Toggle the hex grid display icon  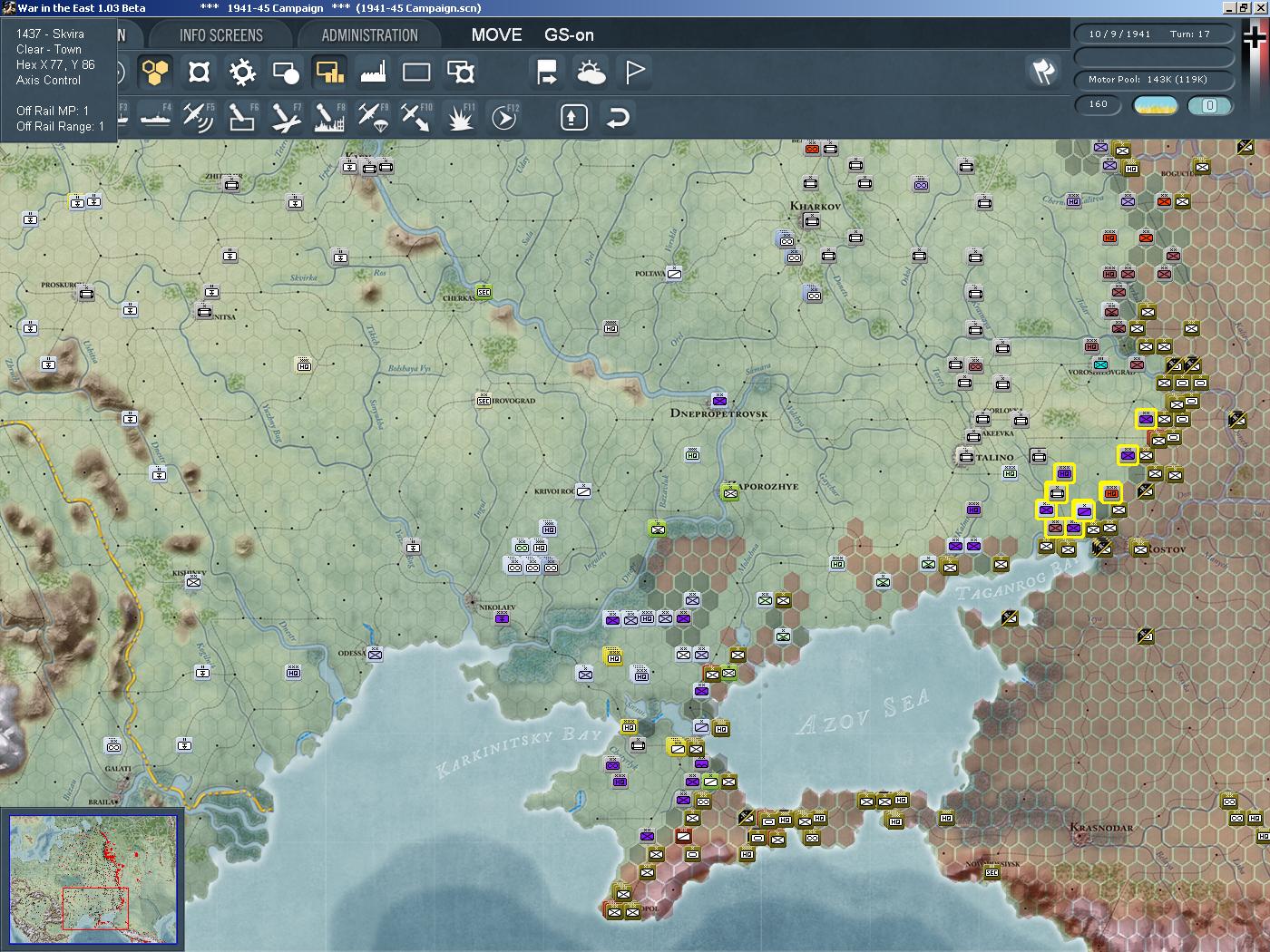[155, 72]
